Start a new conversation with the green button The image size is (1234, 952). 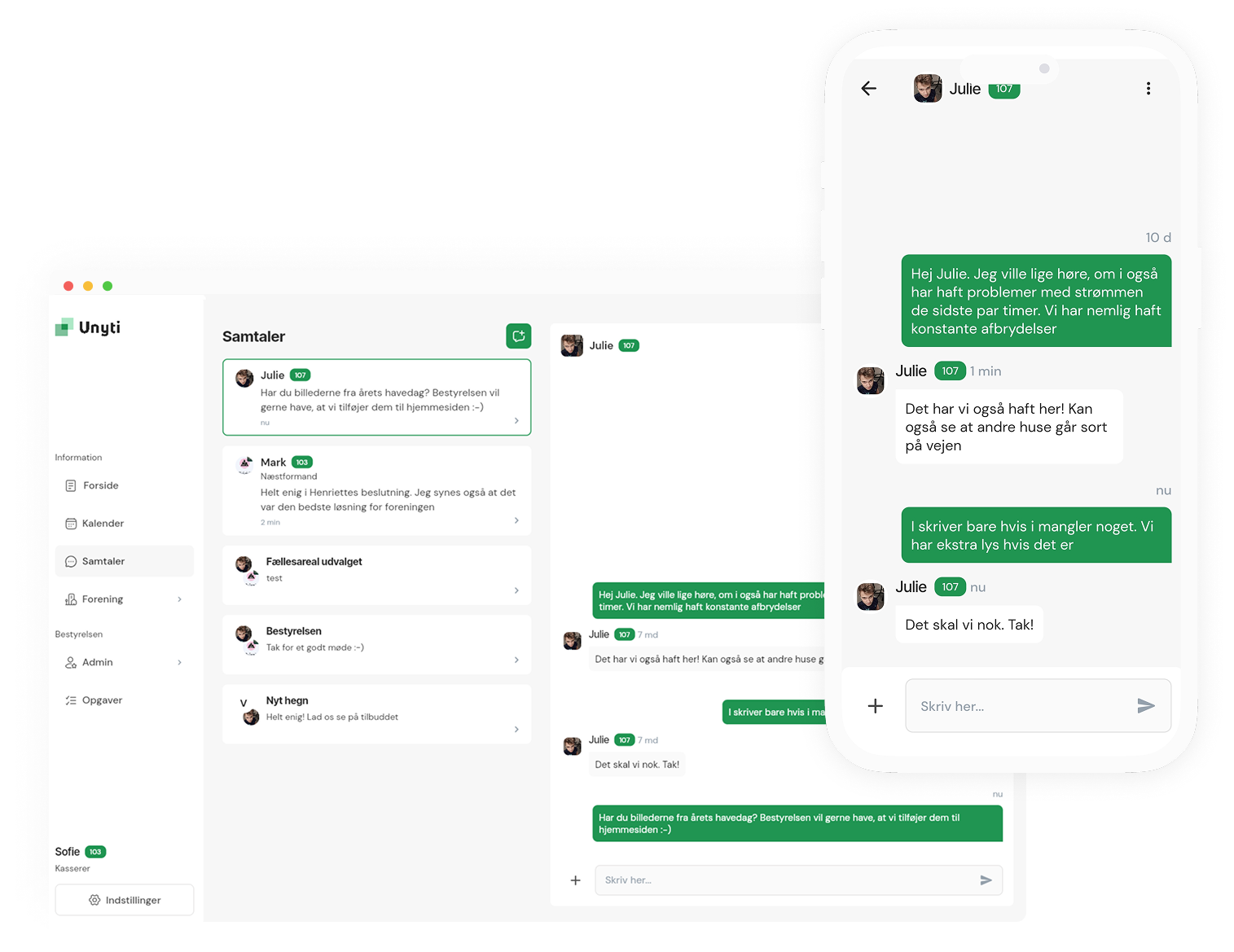coord(518,336)
